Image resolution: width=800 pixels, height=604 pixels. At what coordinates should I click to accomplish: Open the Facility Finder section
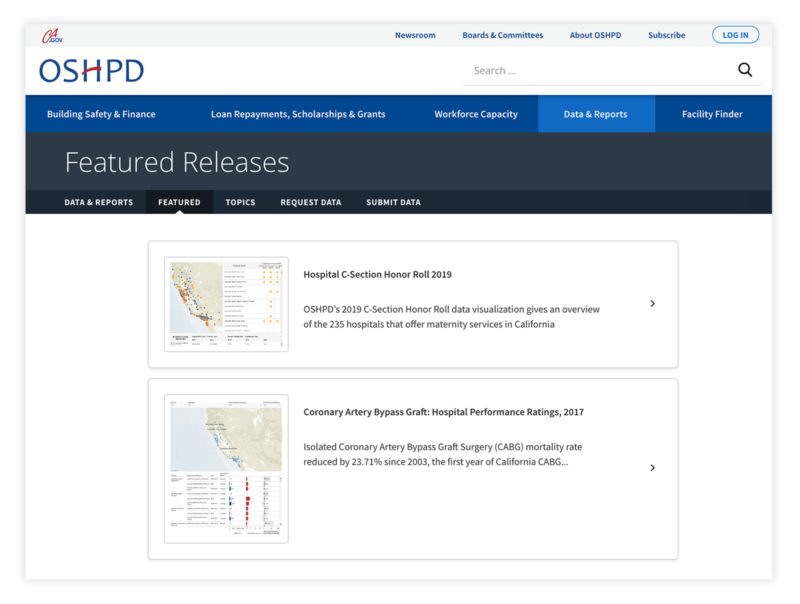coord(712,114)
